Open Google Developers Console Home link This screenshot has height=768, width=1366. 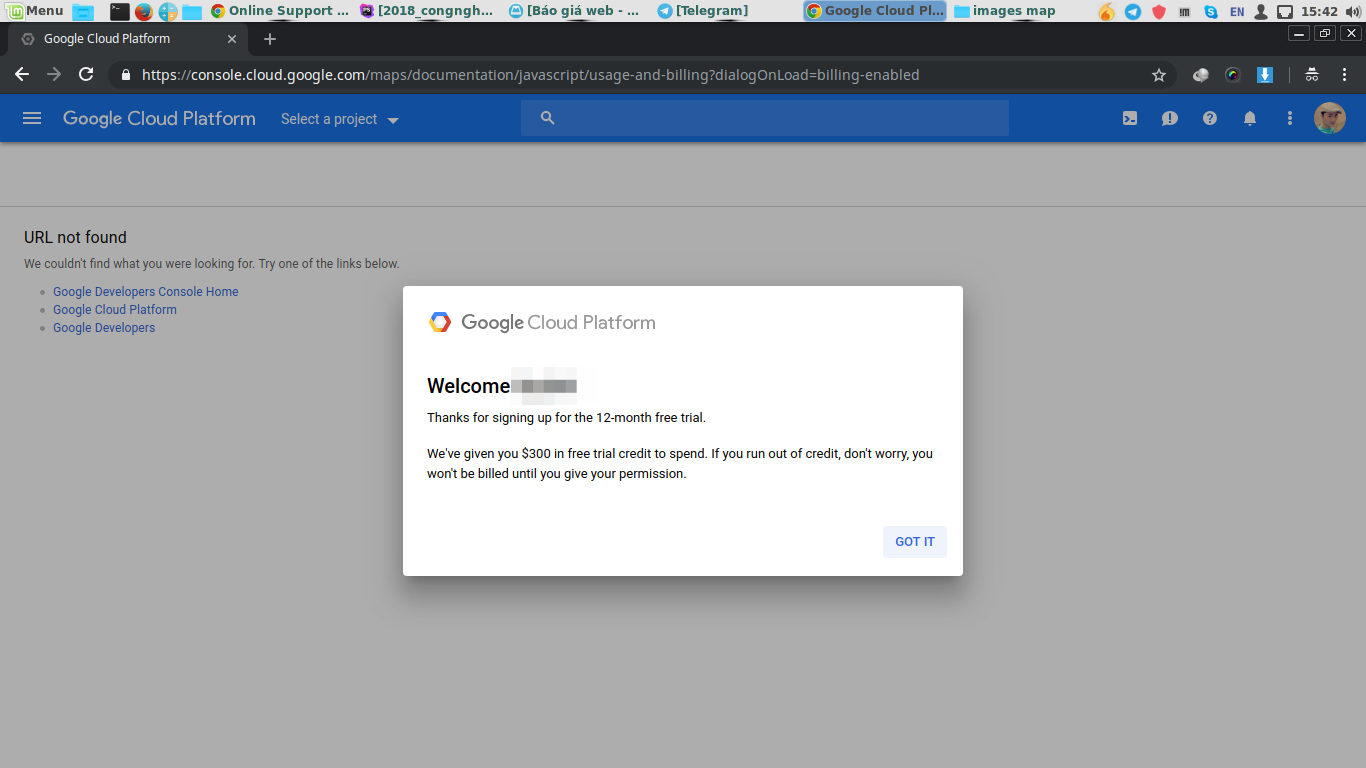[x=146, y=292]
